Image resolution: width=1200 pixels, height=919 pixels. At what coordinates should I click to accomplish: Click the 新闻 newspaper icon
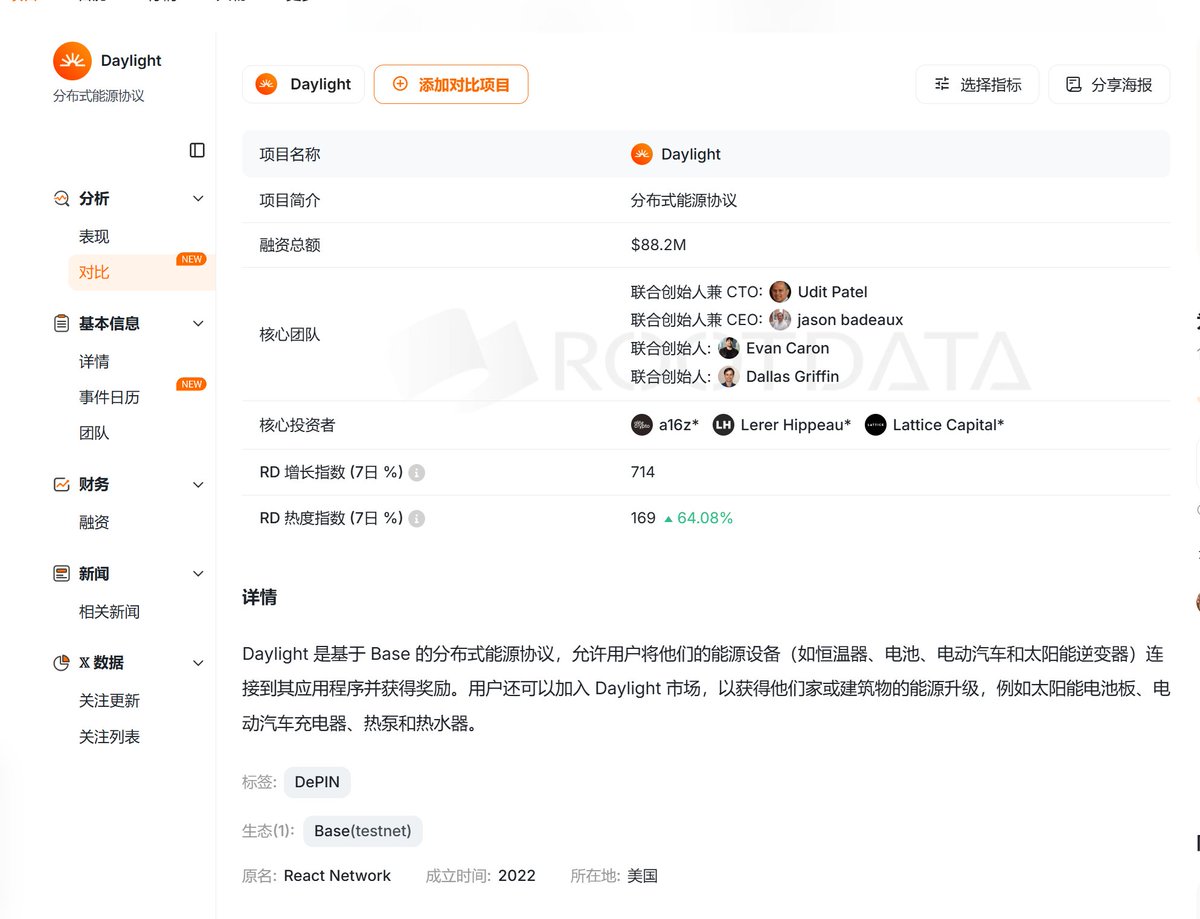[x=62, y=574]
